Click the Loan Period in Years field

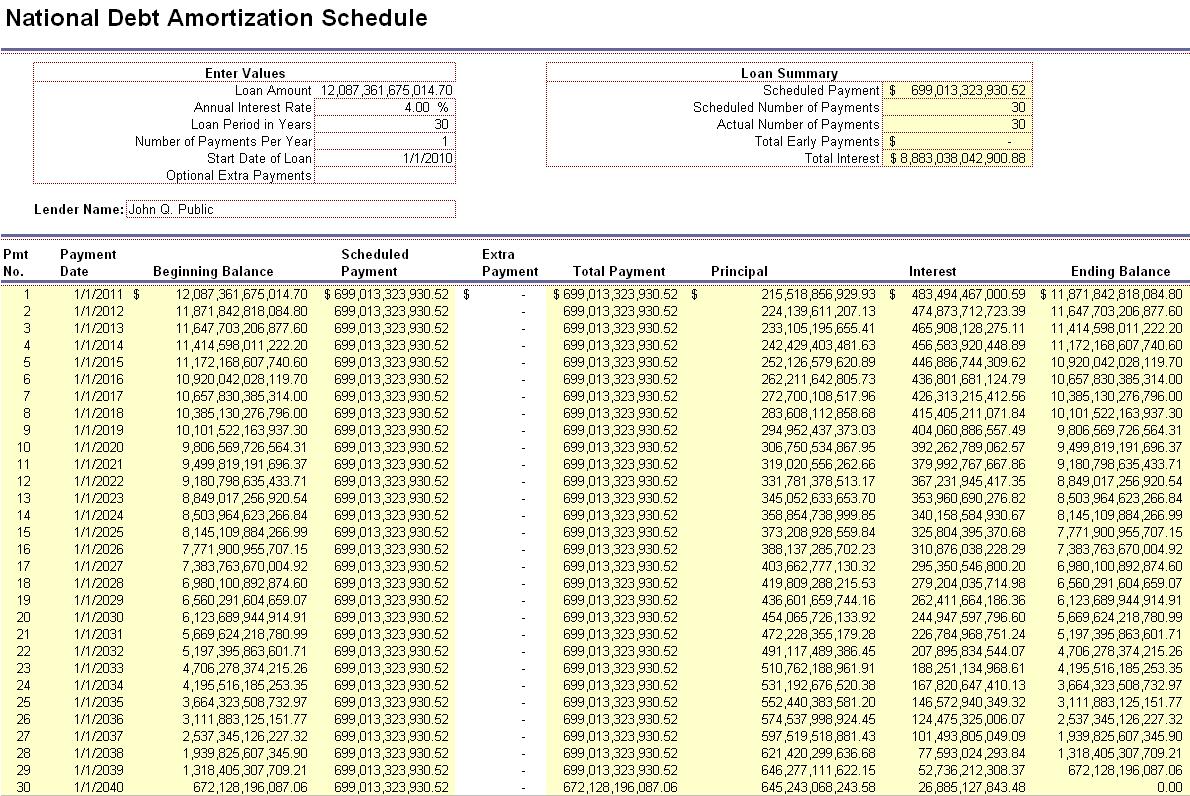click(385, 124)
